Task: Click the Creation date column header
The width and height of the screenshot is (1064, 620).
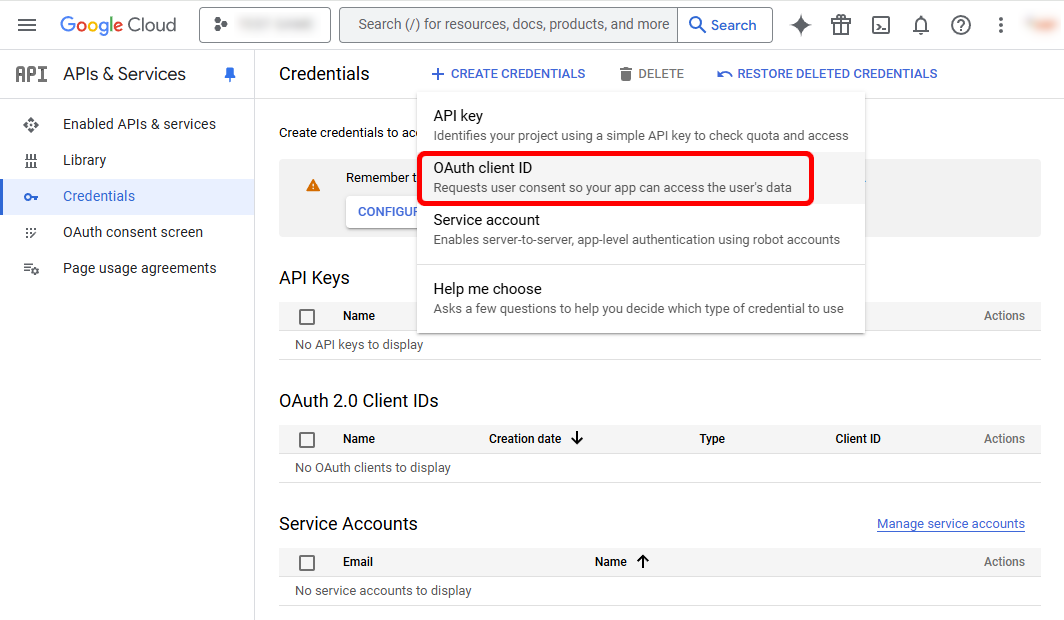Action: pos(525,439)
